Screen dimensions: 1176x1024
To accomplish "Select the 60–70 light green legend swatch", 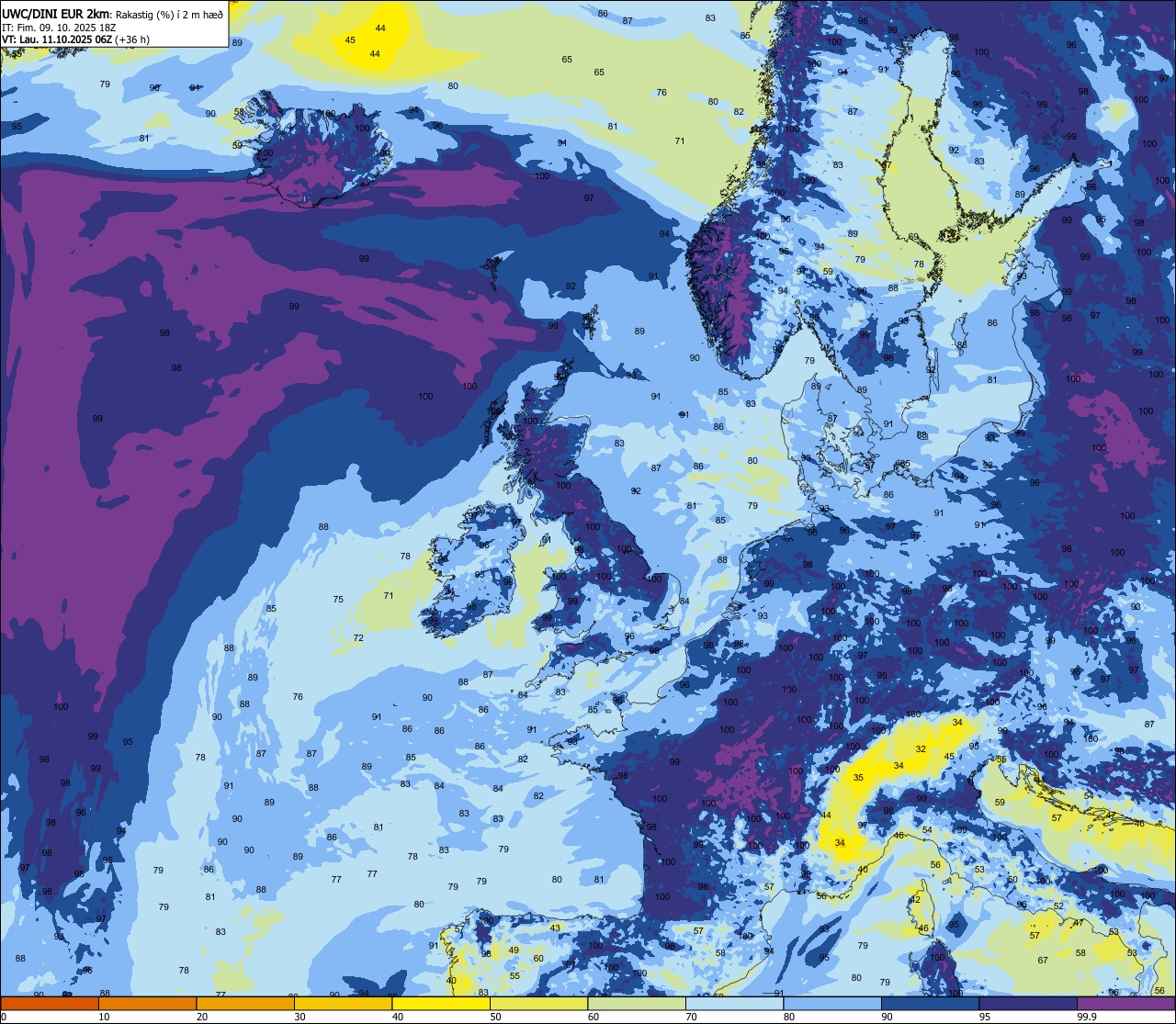I will [x=637, y=1003].
